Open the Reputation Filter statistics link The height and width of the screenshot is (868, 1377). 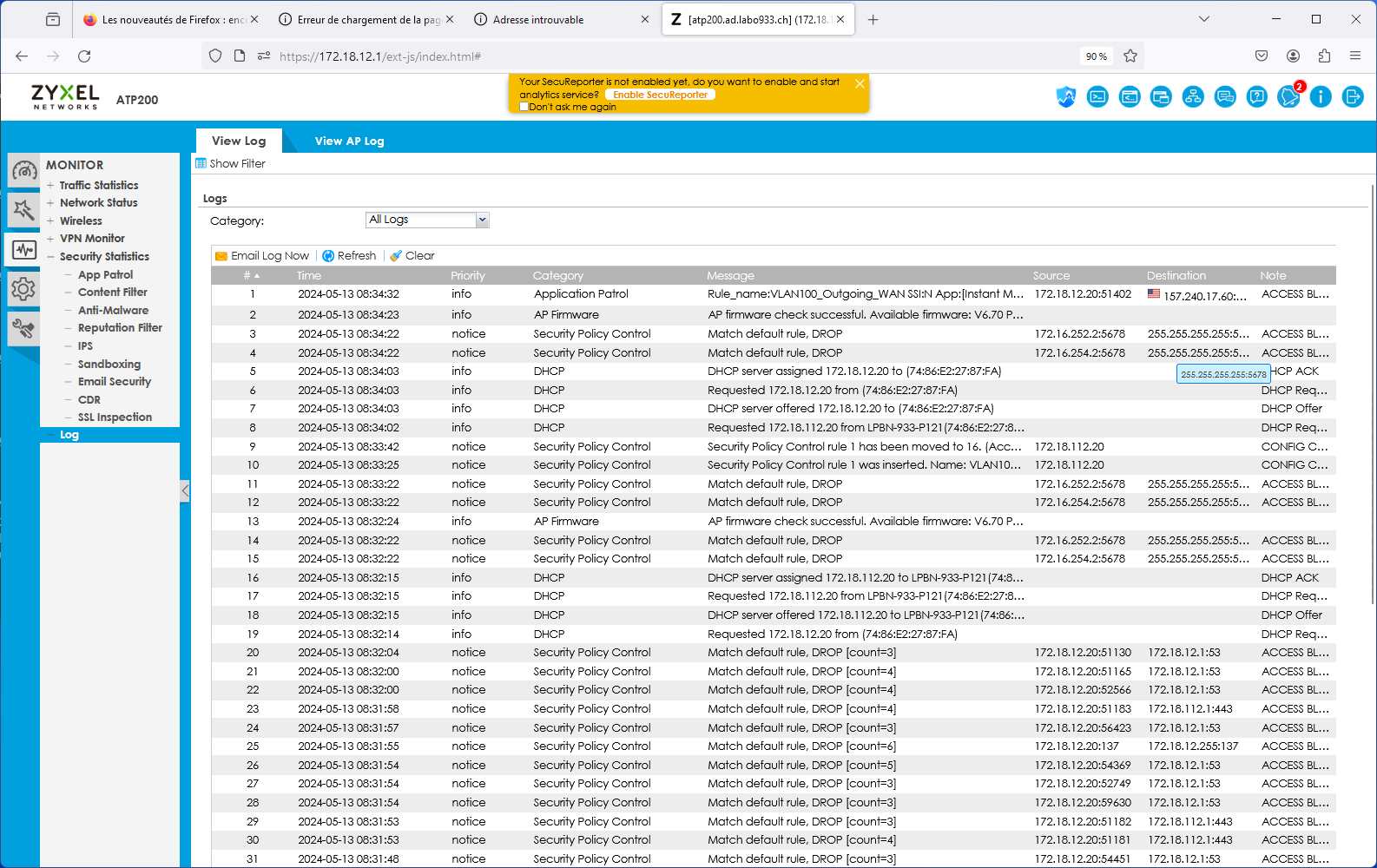(120, 328)
